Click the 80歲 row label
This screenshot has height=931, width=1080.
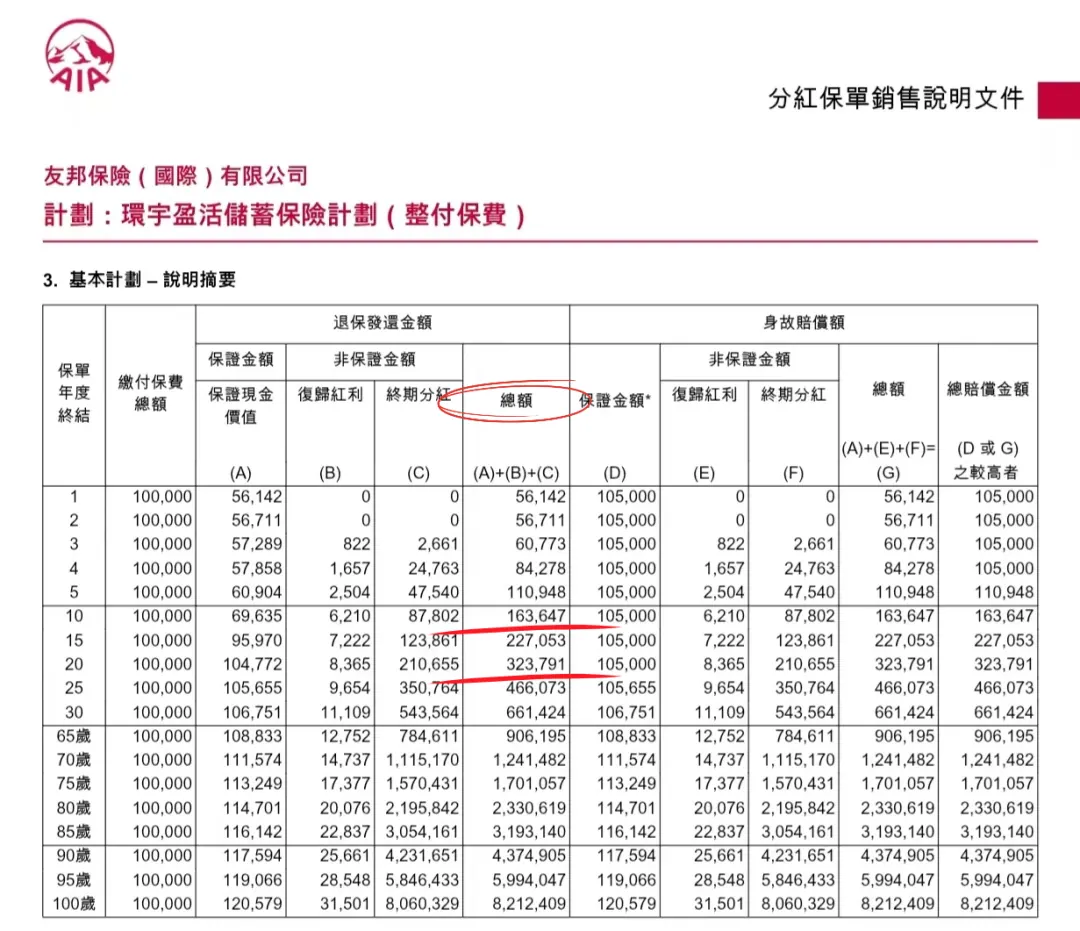point(74,808)
